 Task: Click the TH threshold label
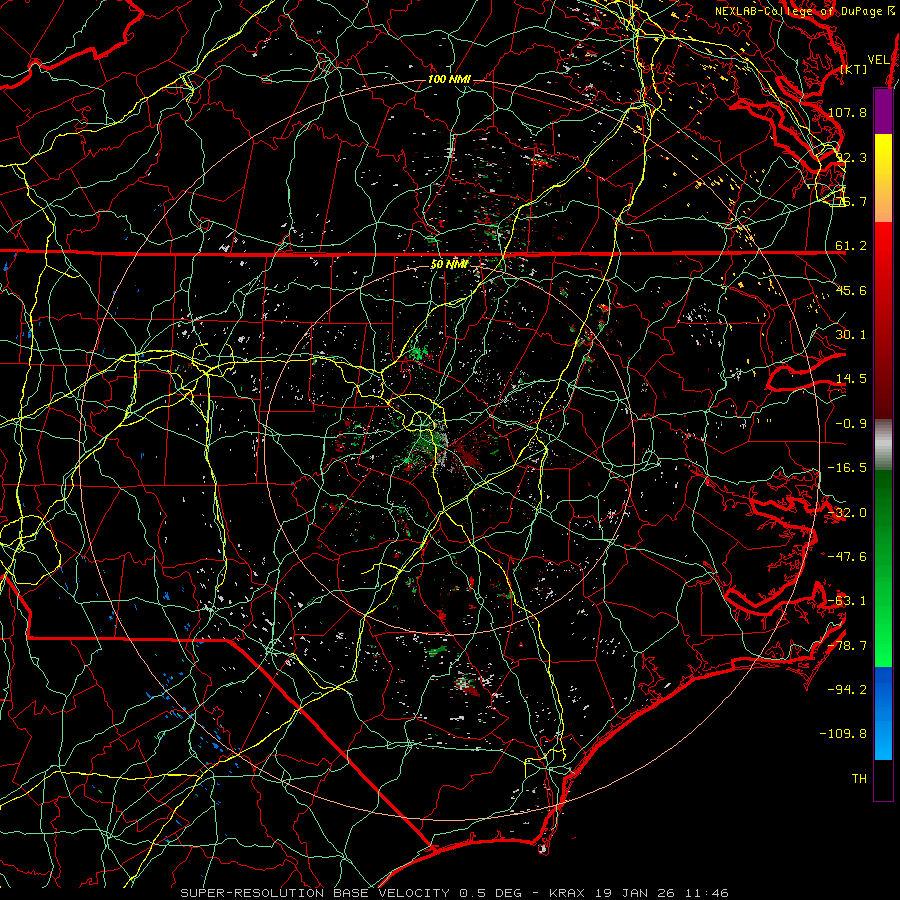859,779
